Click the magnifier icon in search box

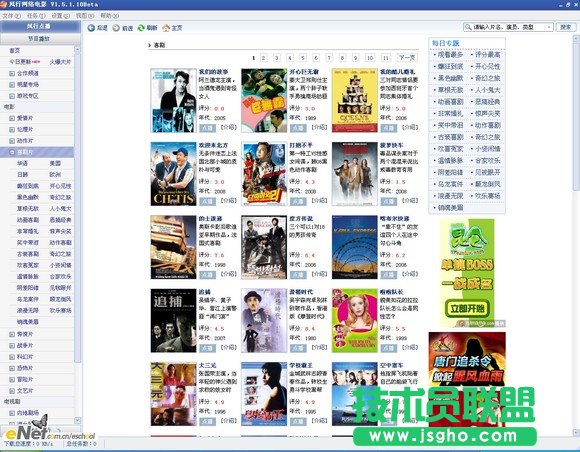(x=468, y=27)
